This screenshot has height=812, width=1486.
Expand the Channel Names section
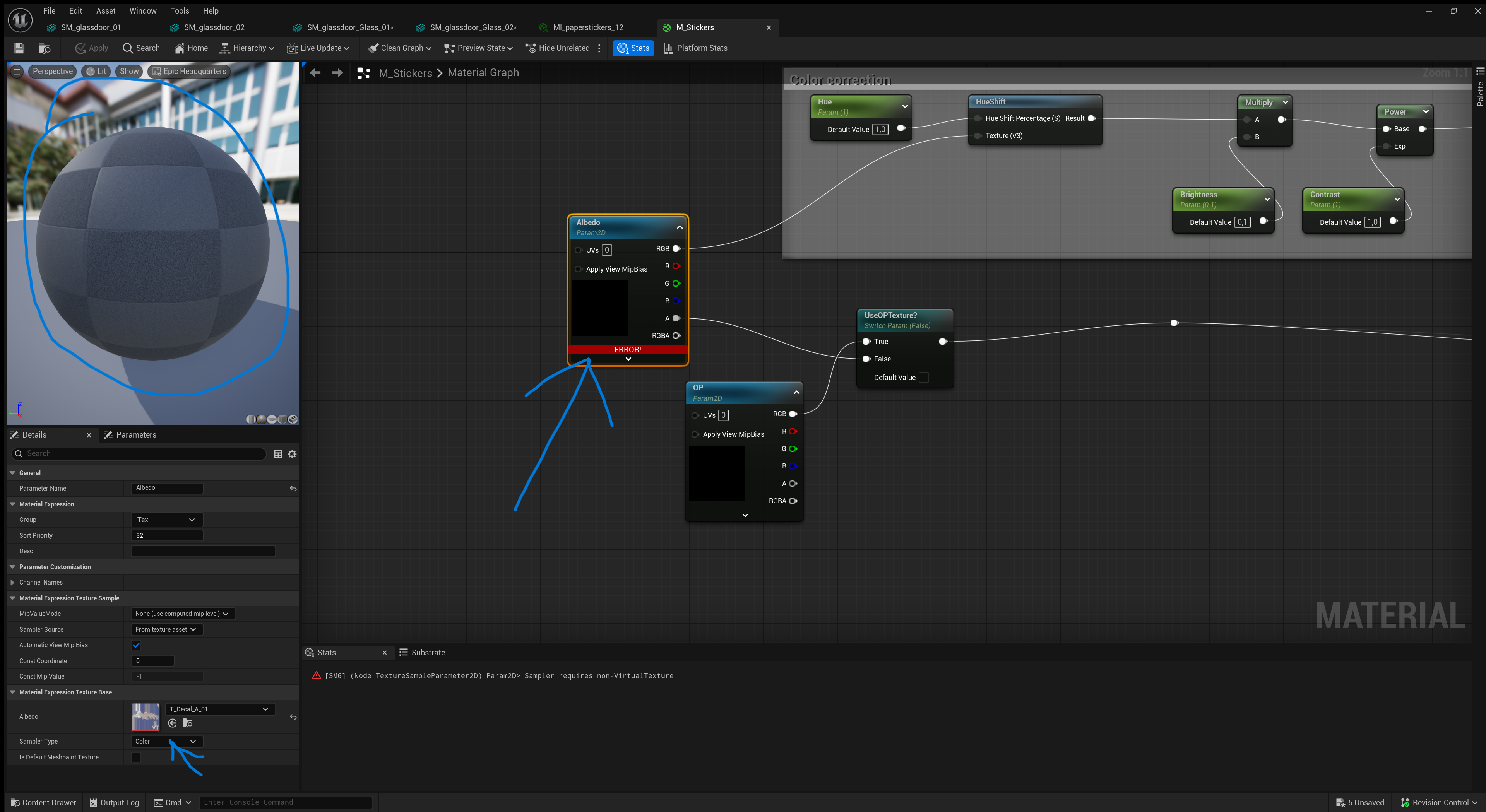pos(13,583)
